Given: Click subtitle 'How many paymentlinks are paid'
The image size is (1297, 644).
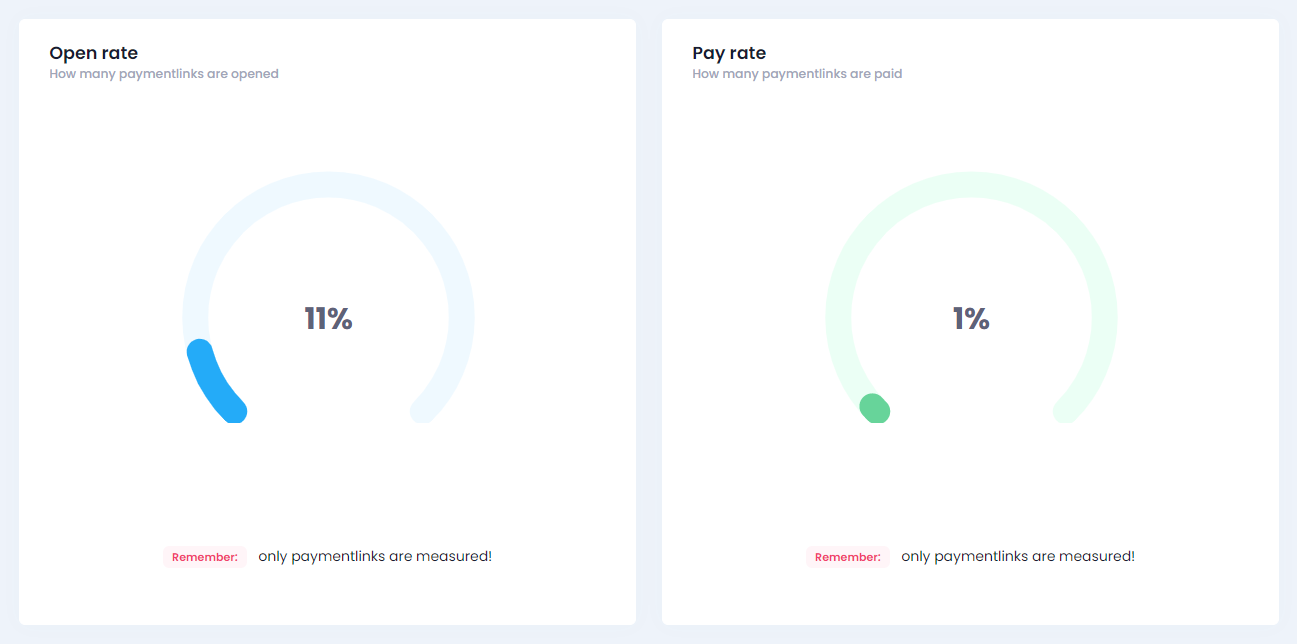Looking at the screenshot, I should (797, 74).
